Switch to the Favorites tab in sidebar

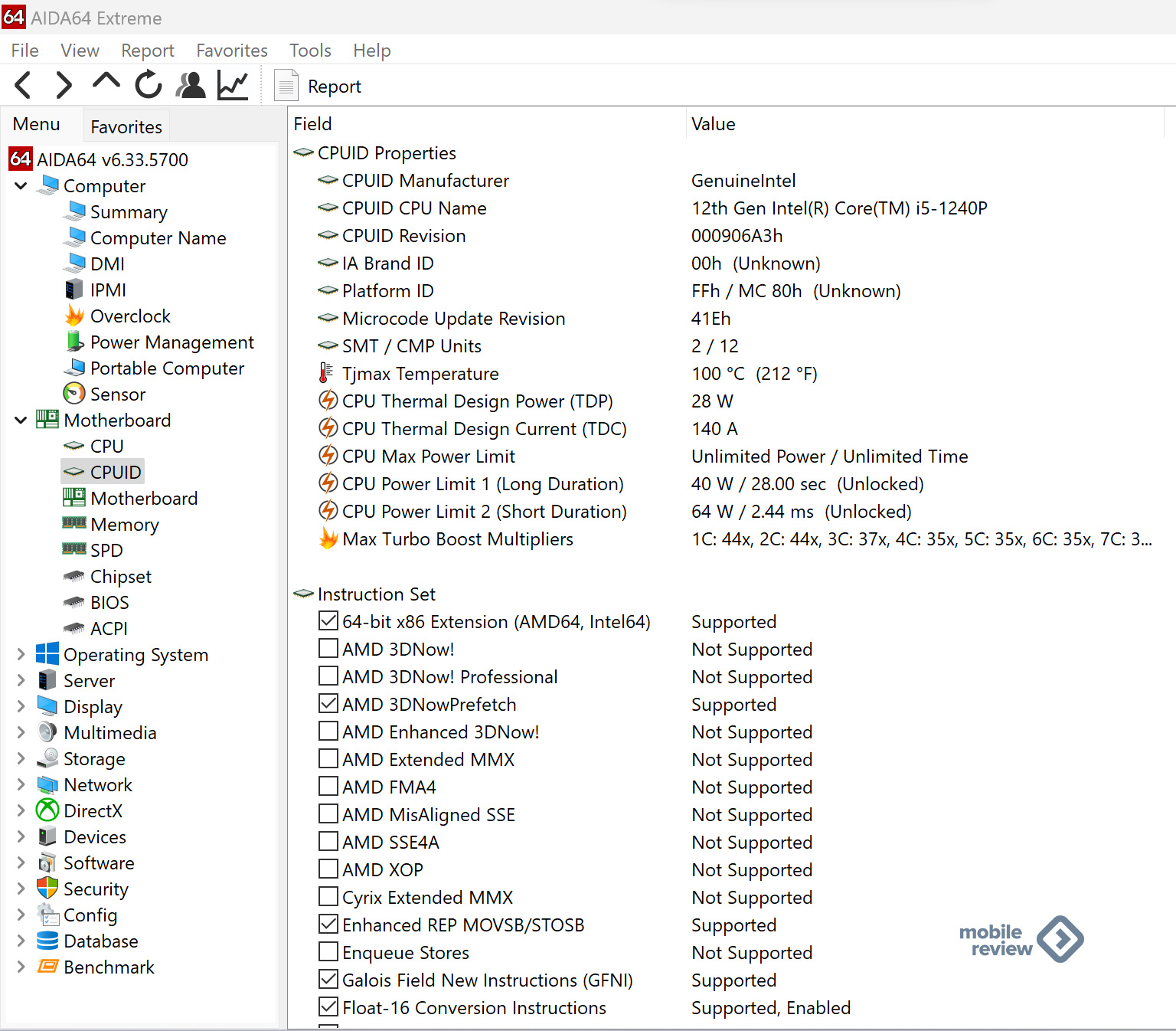pyautogui.click(x=126, y=126)
